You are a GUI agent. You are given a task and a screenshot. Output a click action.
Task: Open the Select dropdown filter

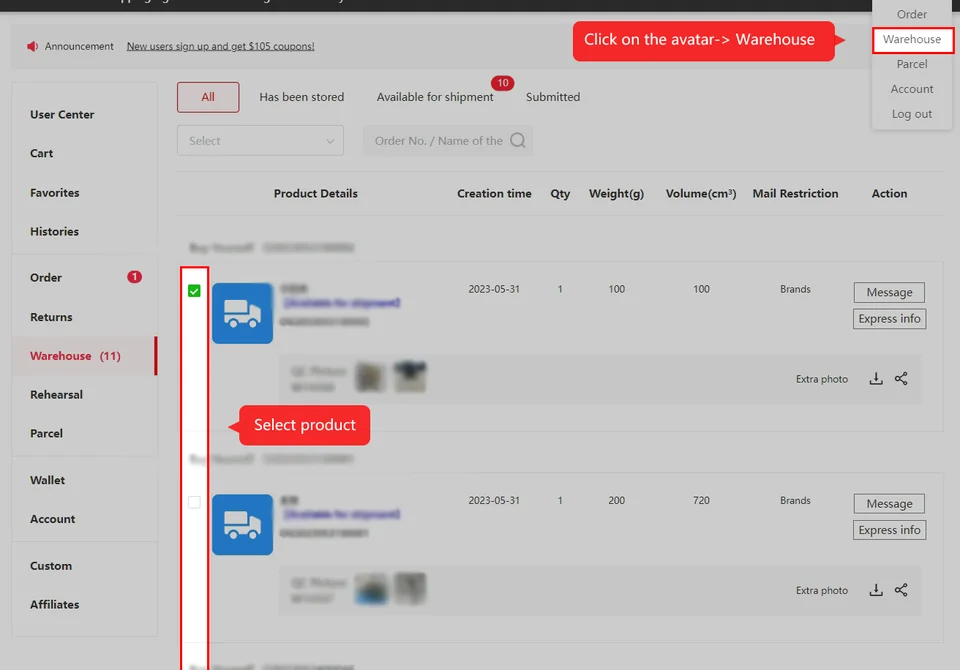[260, 141]
